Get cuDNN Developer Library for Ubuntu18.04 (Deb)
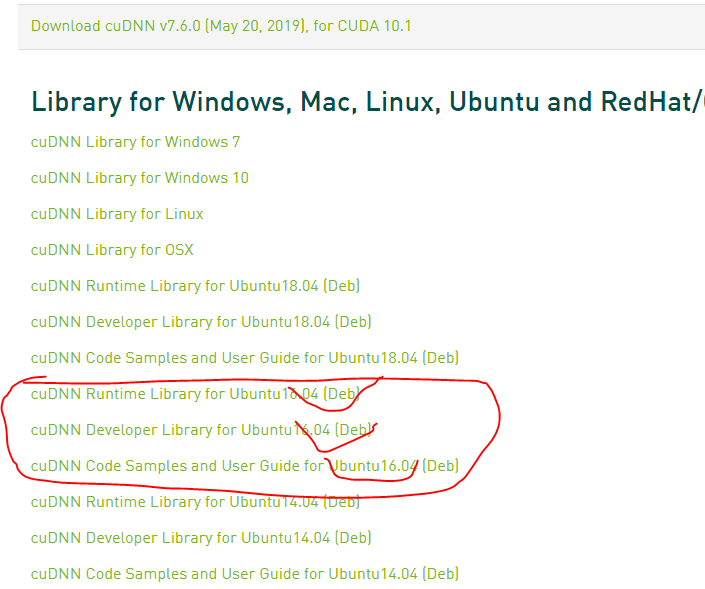Image resolution: width=705 pixels, height=589 pixels. [x=201, y=322]
